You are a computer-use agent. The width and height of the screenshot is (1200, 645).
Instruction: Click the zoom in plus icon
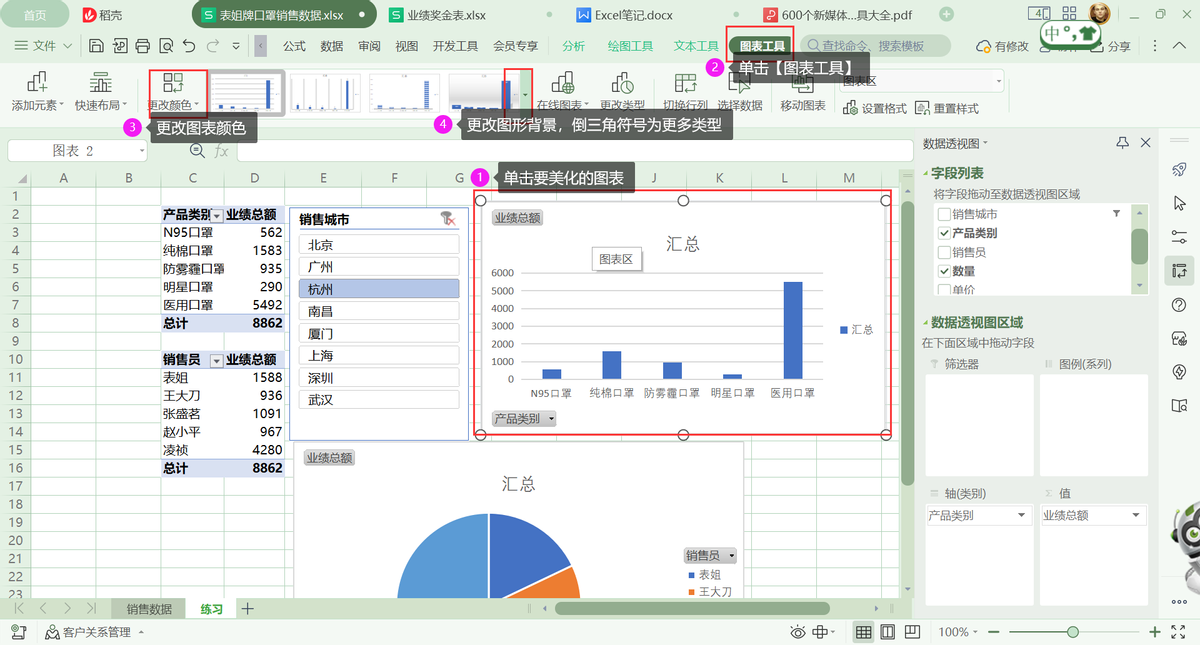click(1154, 632)
